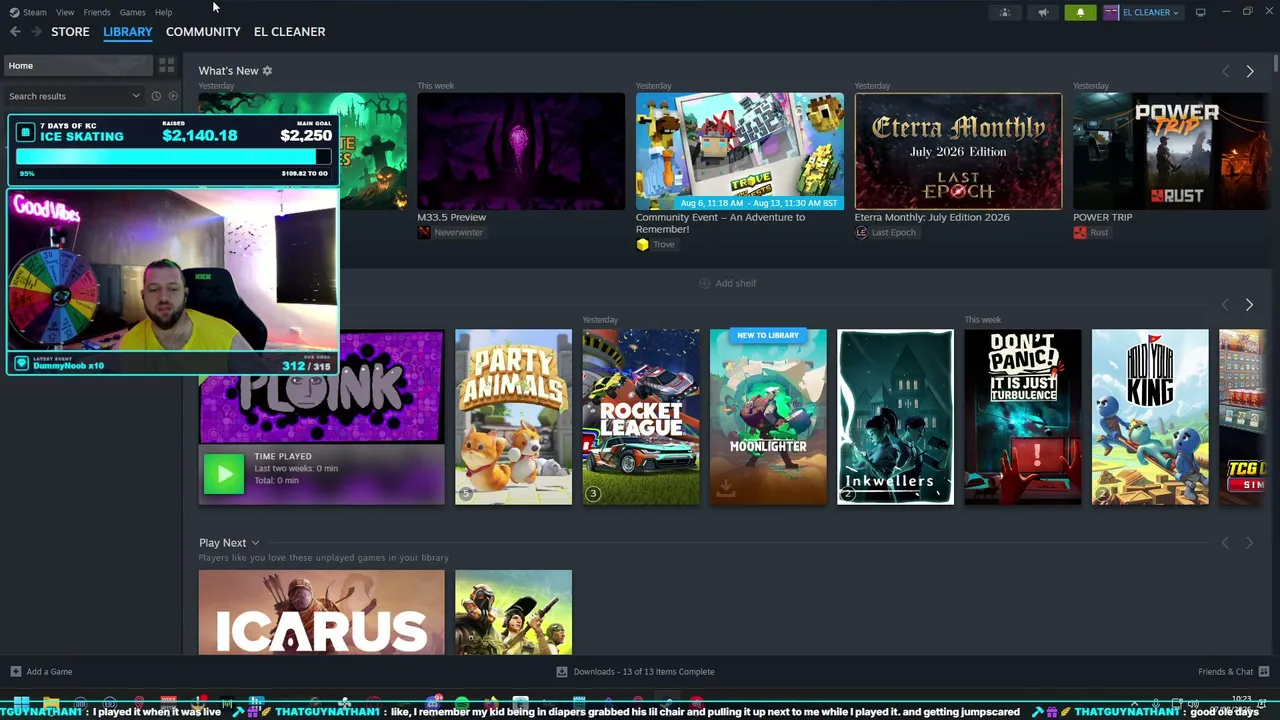
Task: Select the Moonlighter game cover
Action: [768, 417]
